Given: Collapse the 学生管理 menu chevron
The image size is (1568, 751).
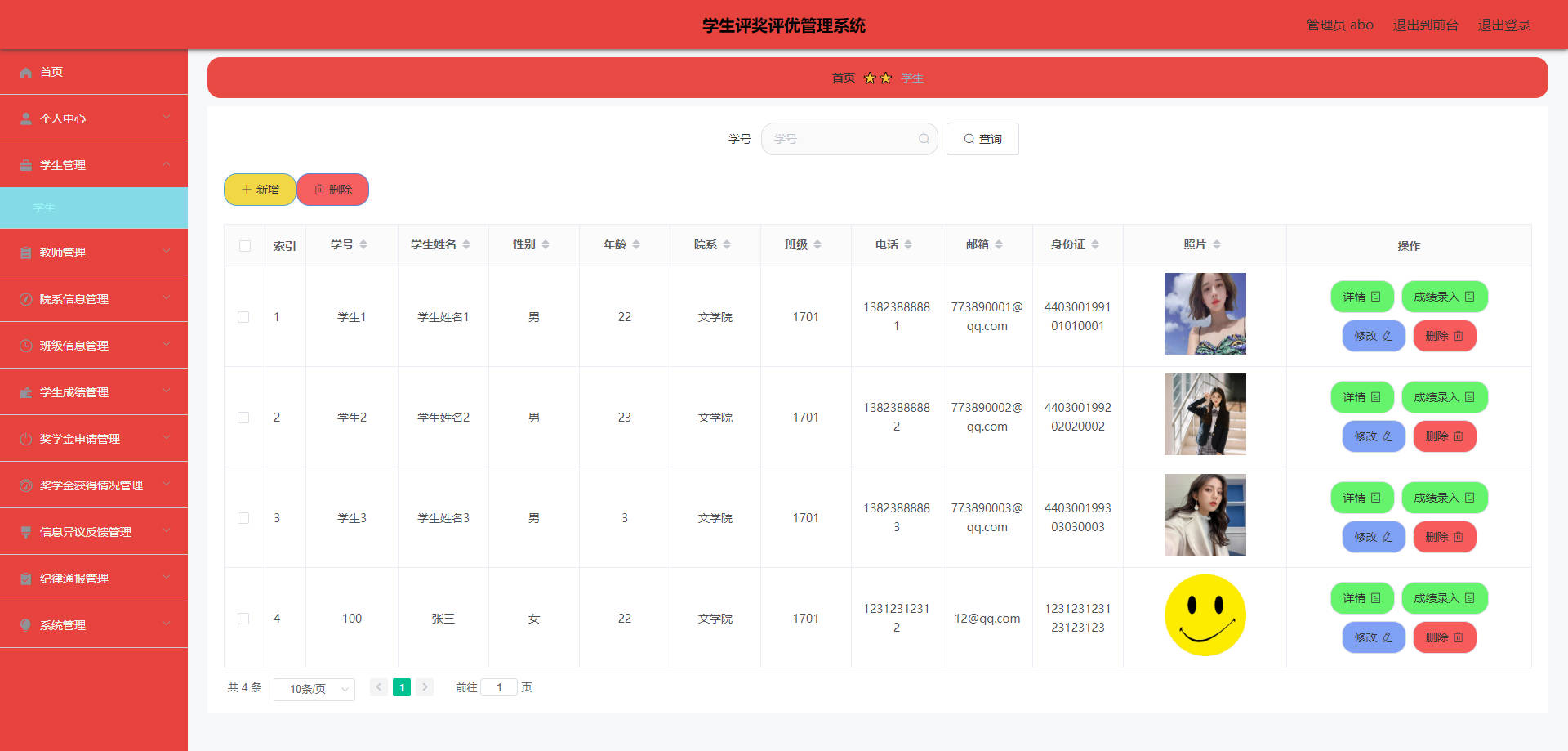Looking at the screenshot, I should point(167,164).
